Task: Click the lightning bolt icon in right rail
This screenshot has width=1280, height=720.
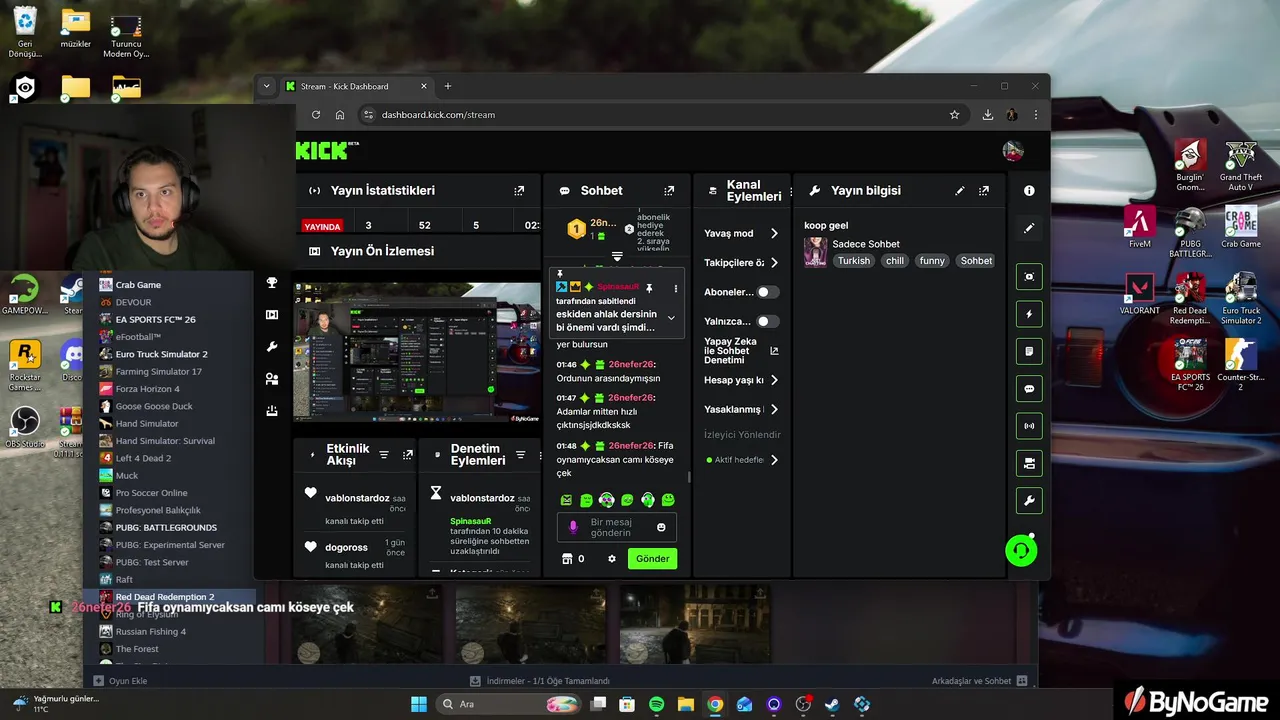Action: 1029,314
